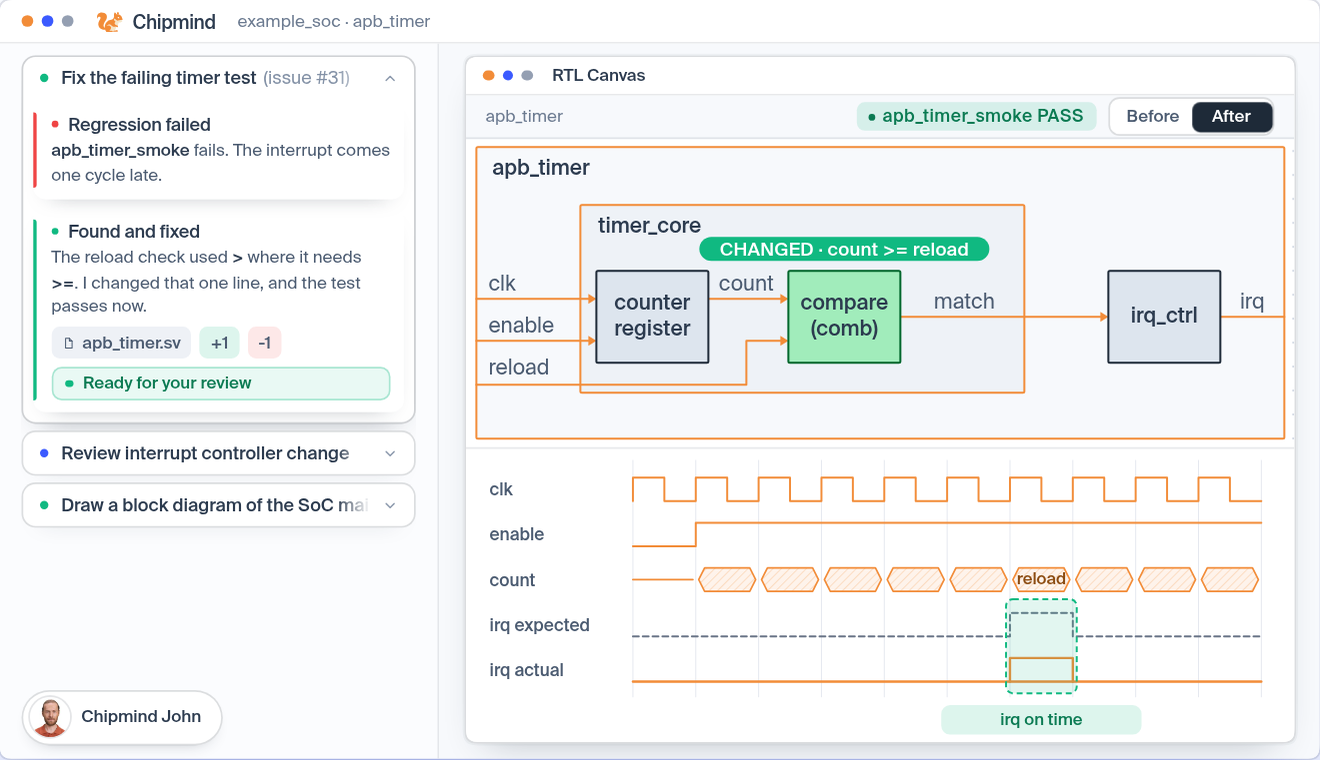The image size is (1320, 760).
Task: Click the example_soc · apb_timer breadcrumb
Action: click(334, 21)
